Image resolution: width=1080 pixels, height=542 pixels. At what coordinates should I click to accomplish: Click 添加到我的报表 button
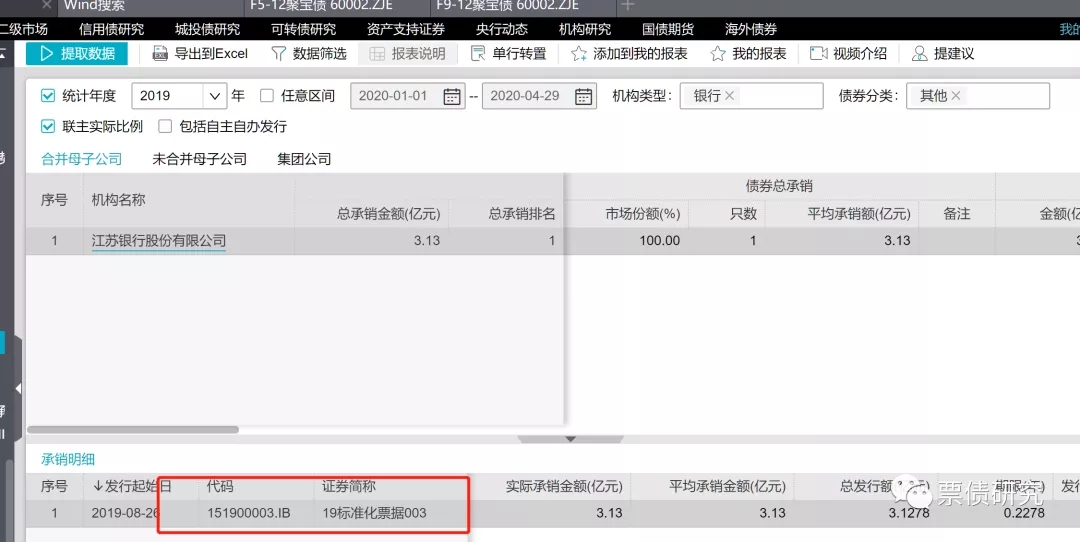(x=630, y=54)
